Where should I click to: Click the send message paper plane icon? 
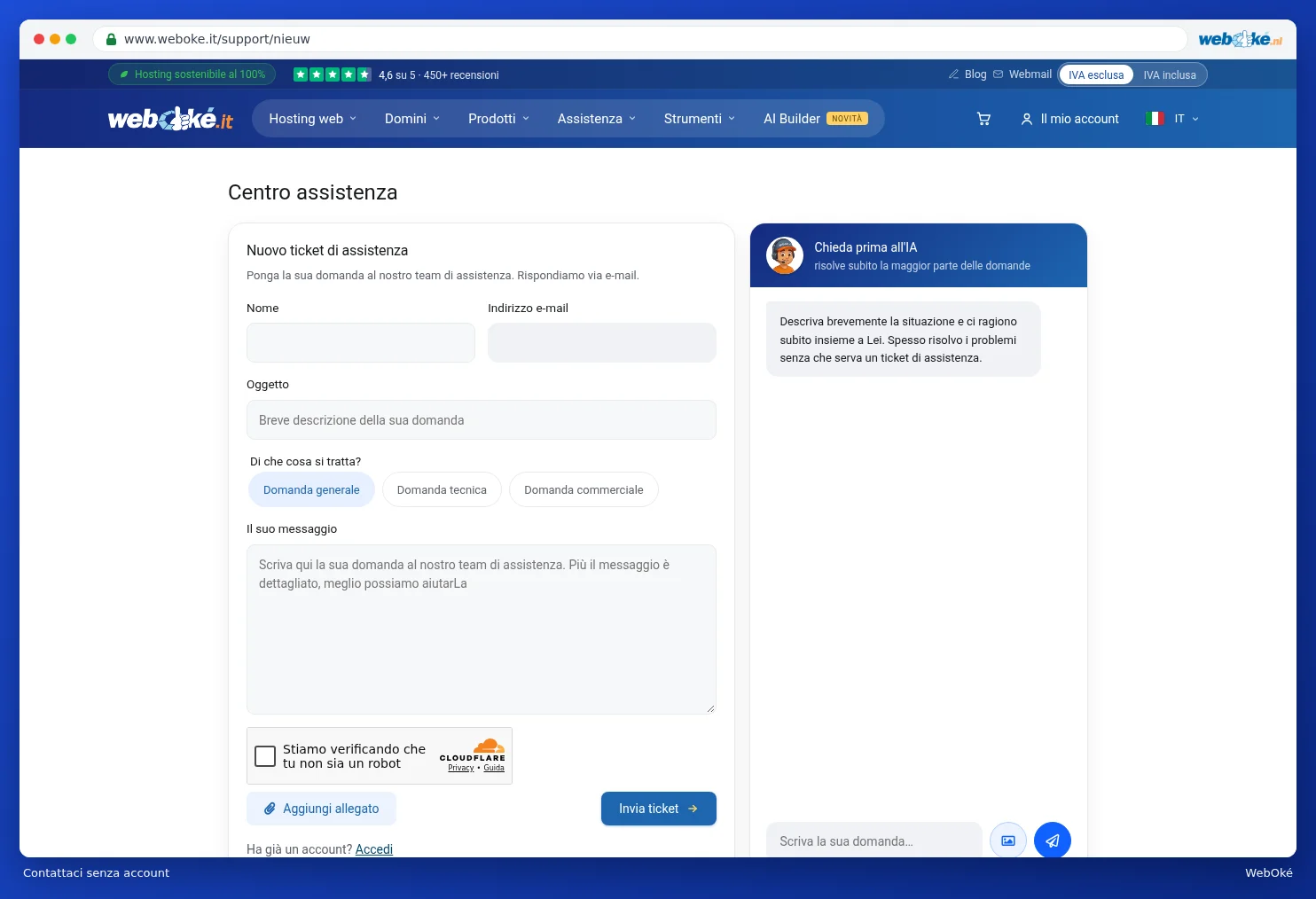1053,840
